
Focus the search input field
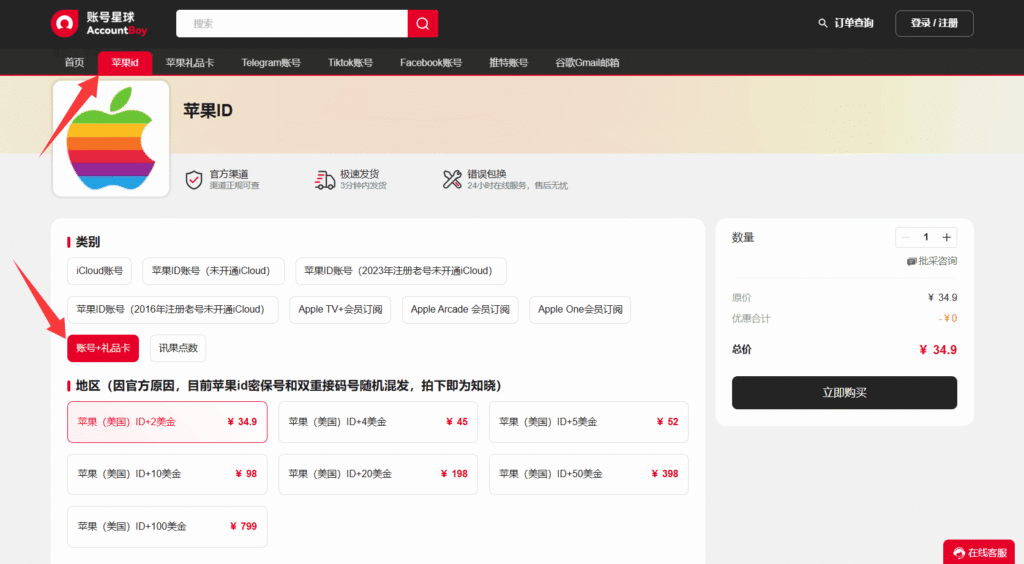coord(292,24)
